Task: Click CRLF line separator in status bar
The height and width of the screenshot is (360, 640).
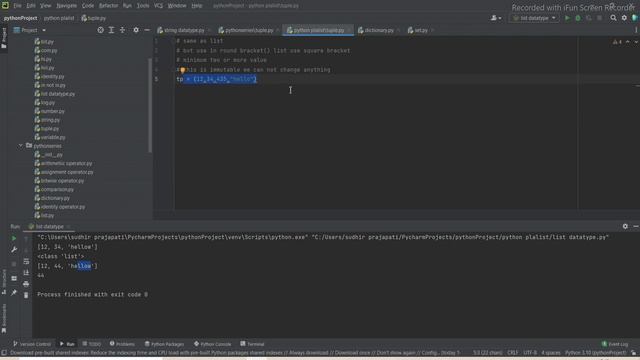Action: tap(513, 353)
